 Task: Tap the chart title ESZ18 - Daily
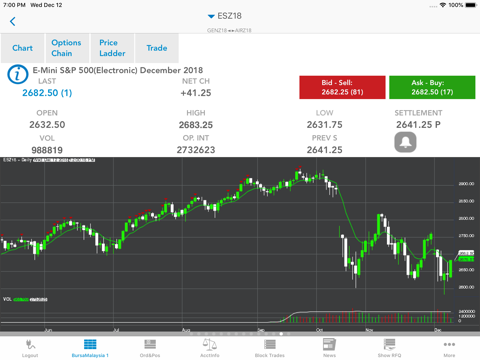[17, 160]
